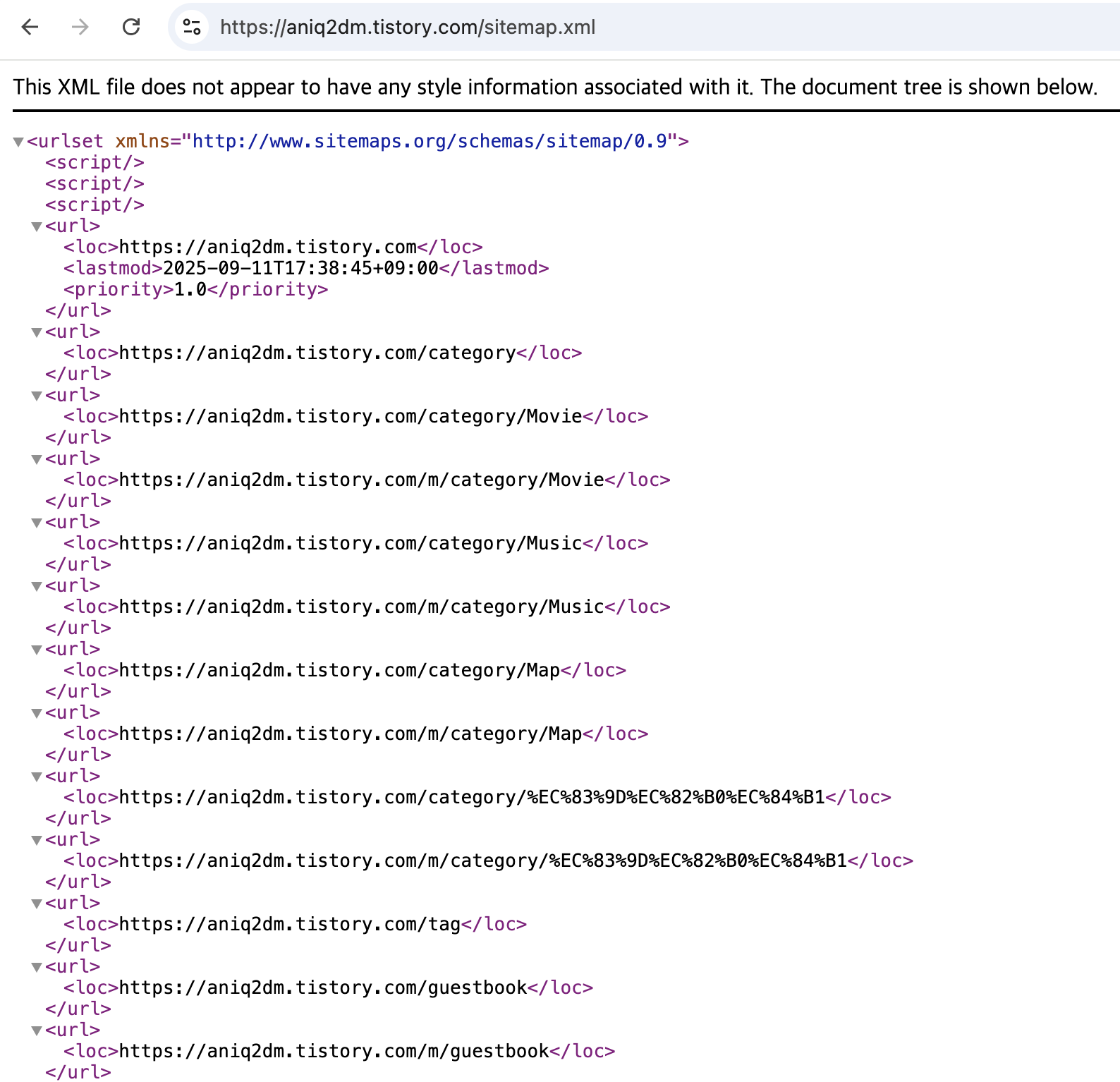Collapse the root urlset node

coord(18,142)
